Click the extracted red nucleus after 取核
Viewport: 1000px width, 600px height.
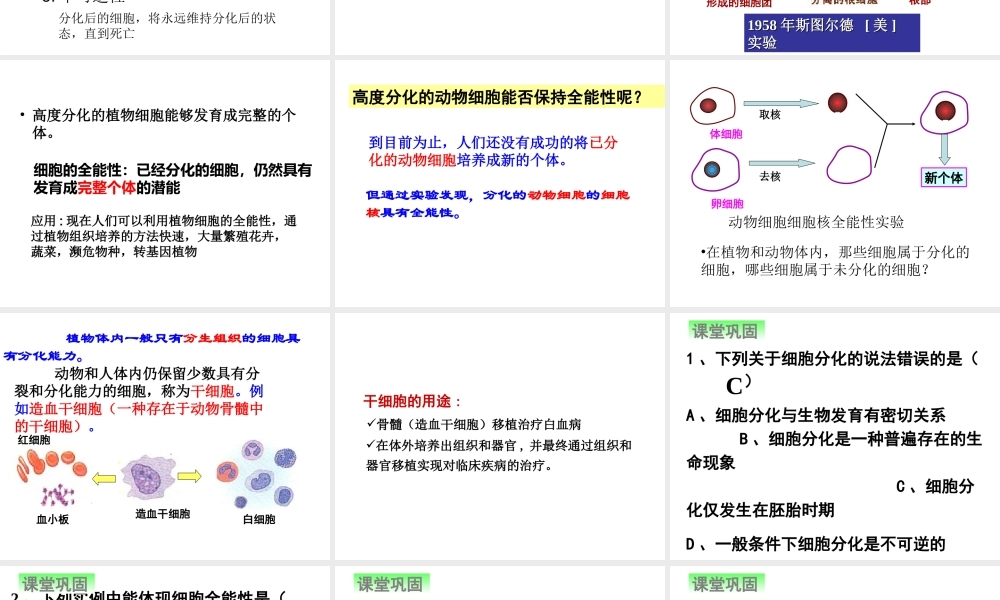[837, 102]
